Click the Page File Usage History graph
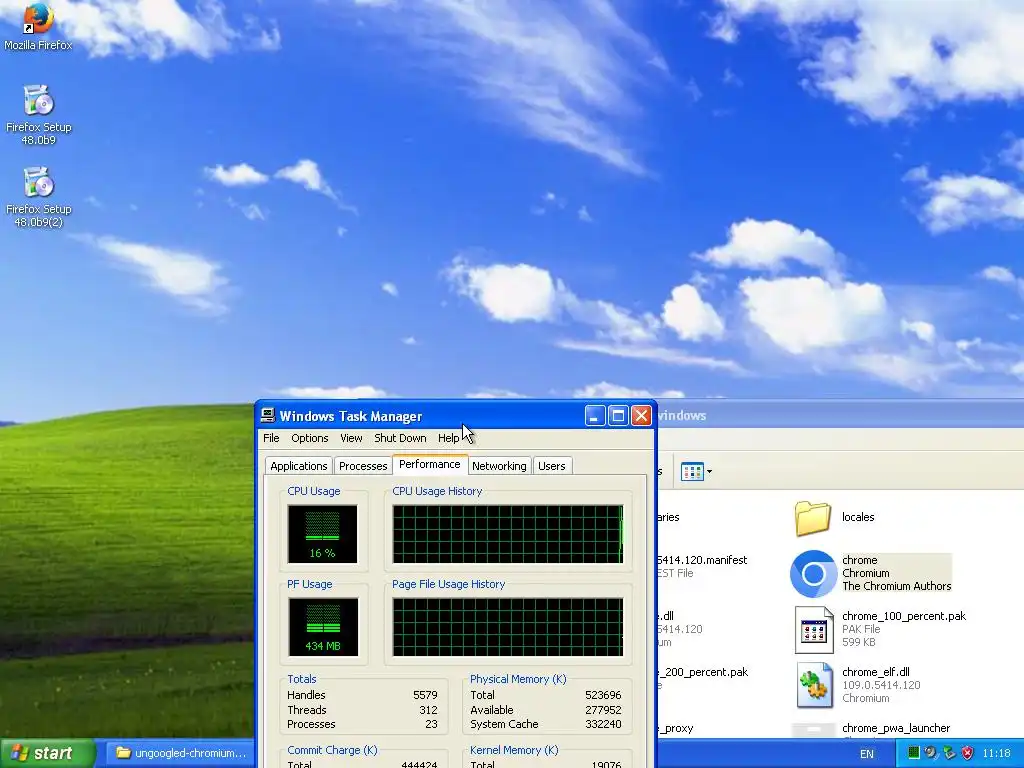Screen dimensions: 1024x768 coord(507,627)
